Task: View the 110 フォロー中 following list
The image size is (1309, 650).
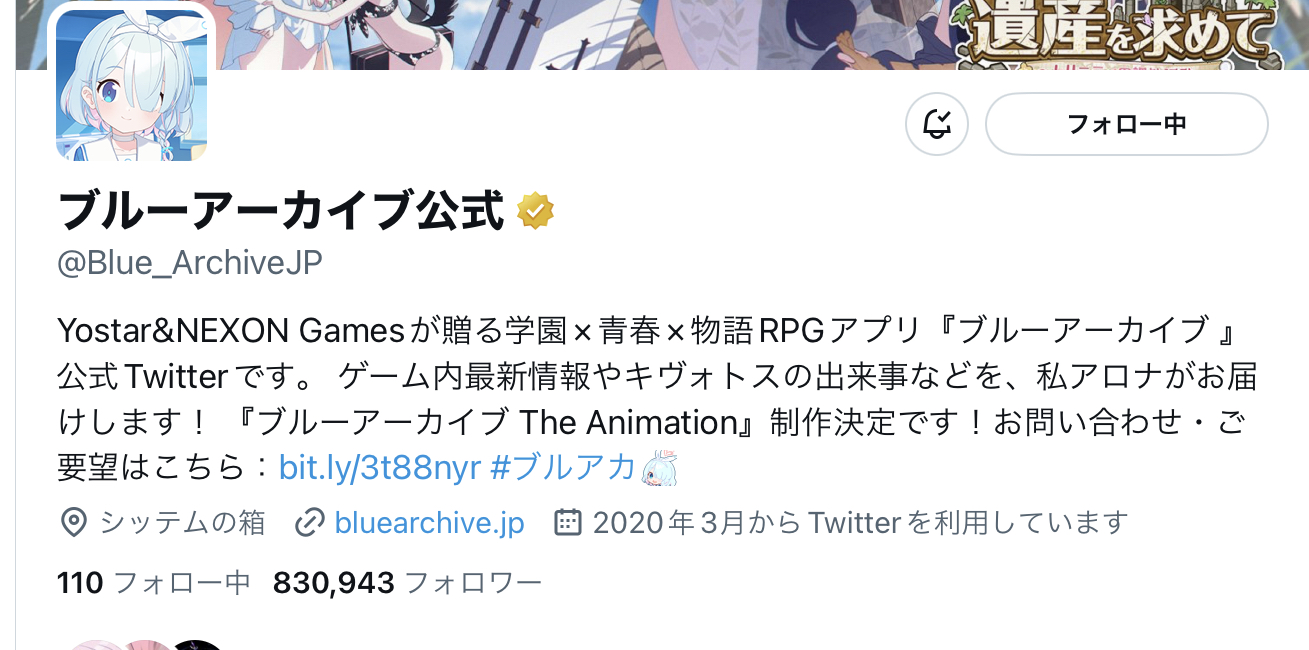Action: pyautogui.click(x=154, y=583)
